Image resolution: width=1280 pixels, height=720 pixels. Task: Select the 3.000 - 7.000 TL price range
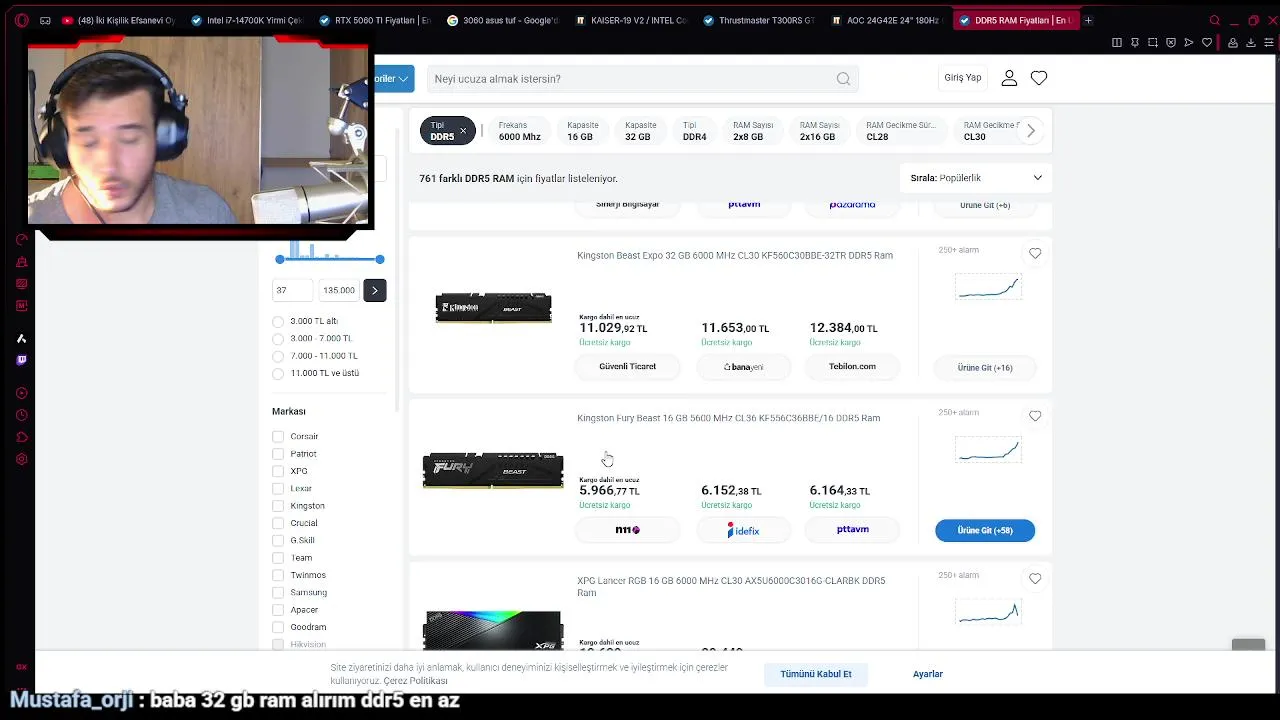[278, 338]
